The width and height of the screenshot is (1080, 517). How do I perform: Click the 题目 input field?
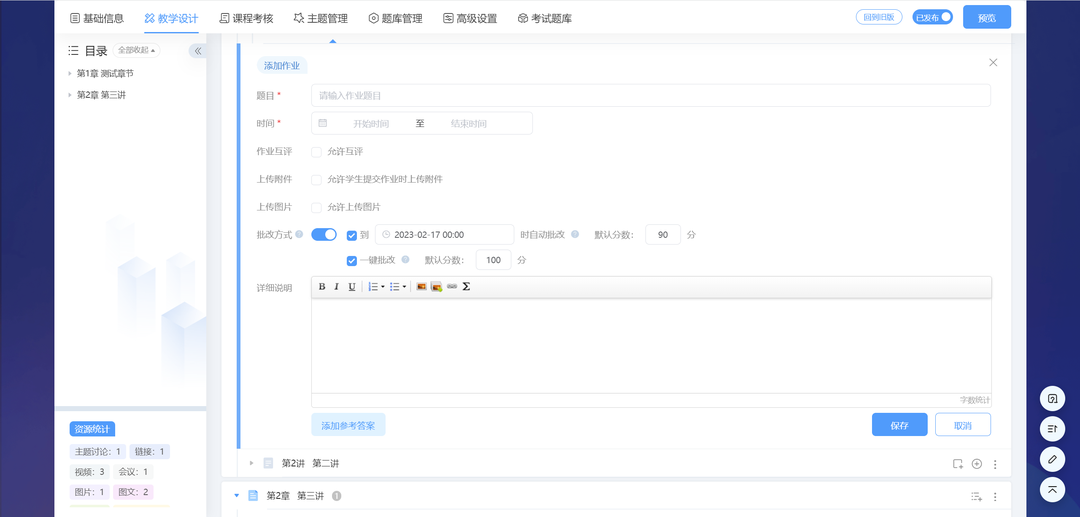tap(651, 96)
